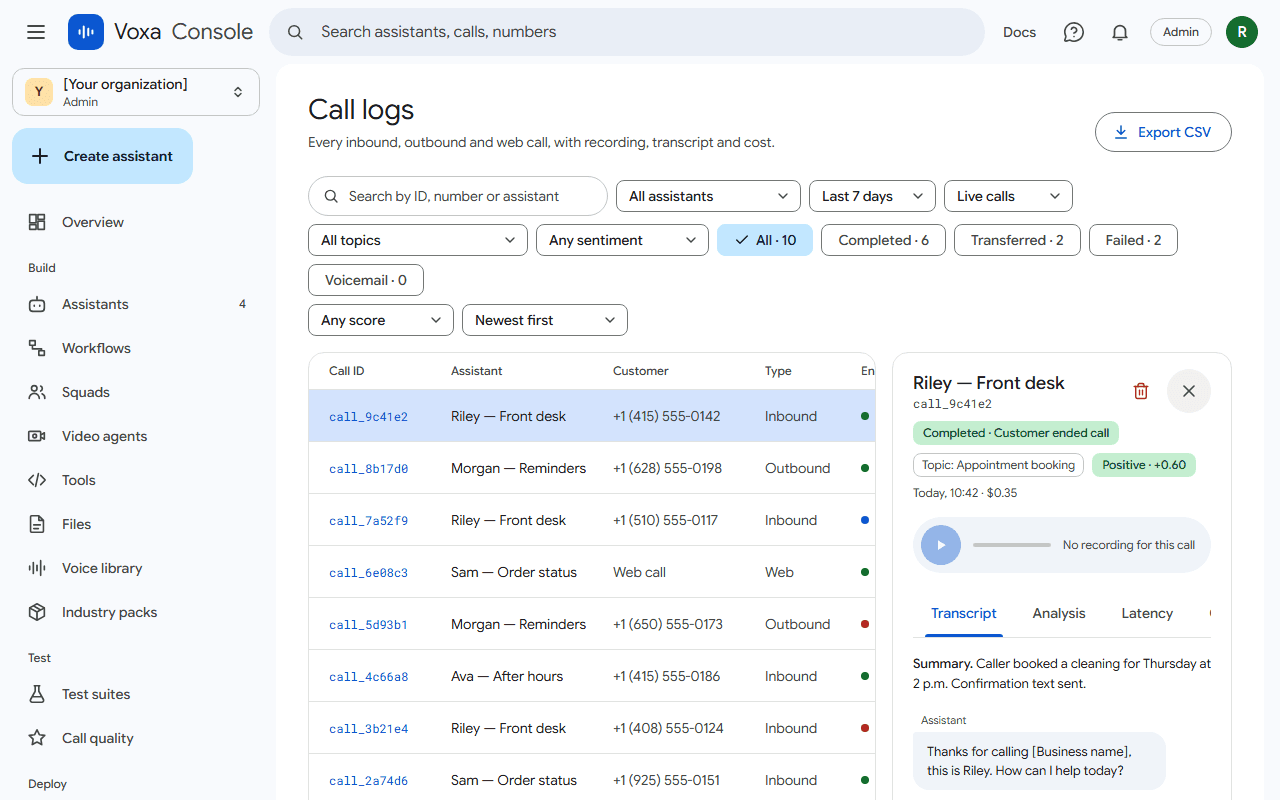
Task: Click the Voxa Console logo icon
Action: tap(86, 32)
